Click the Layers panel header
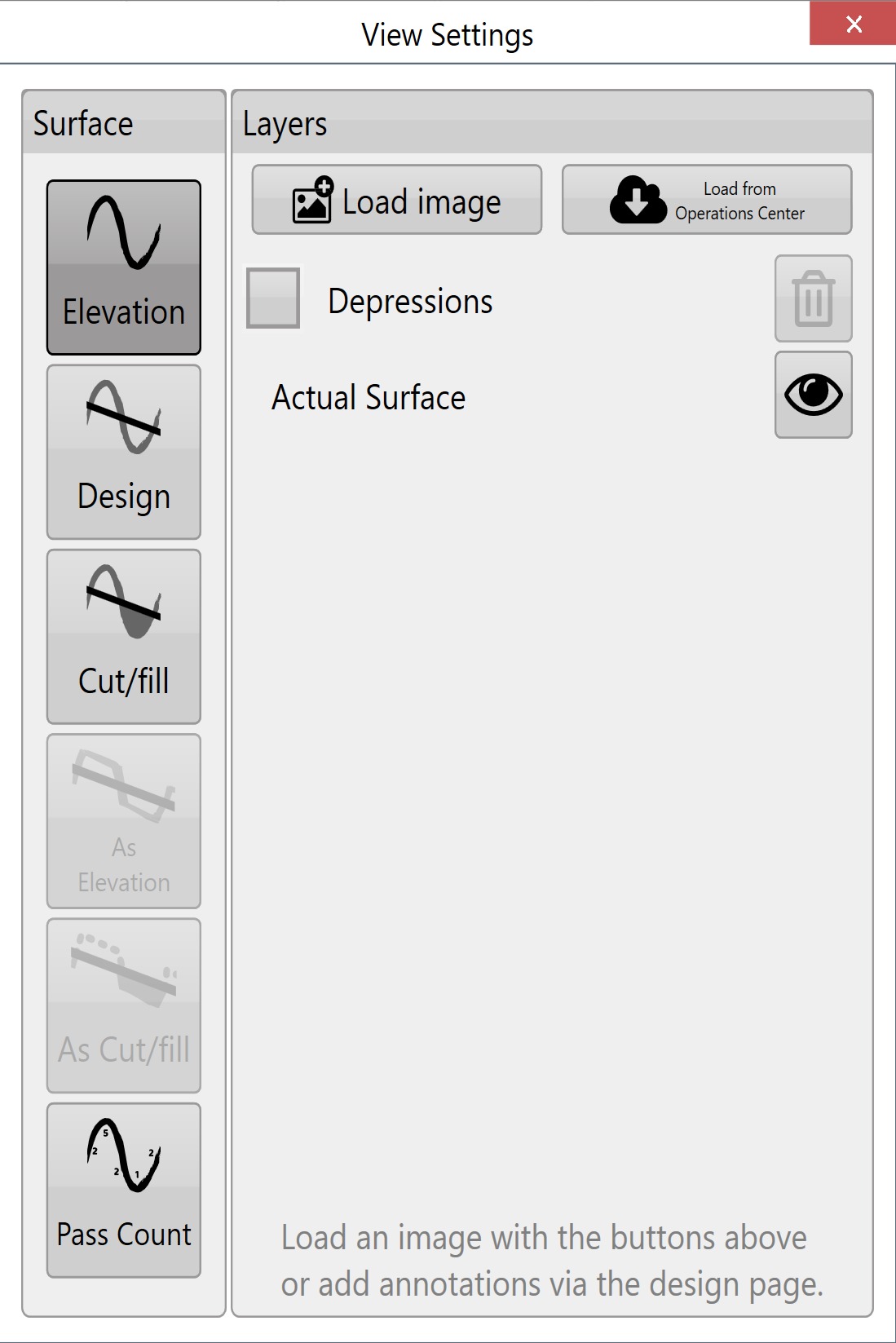Image resolution: width=896 pixels, height=1343 pixels. pos(553,122)
